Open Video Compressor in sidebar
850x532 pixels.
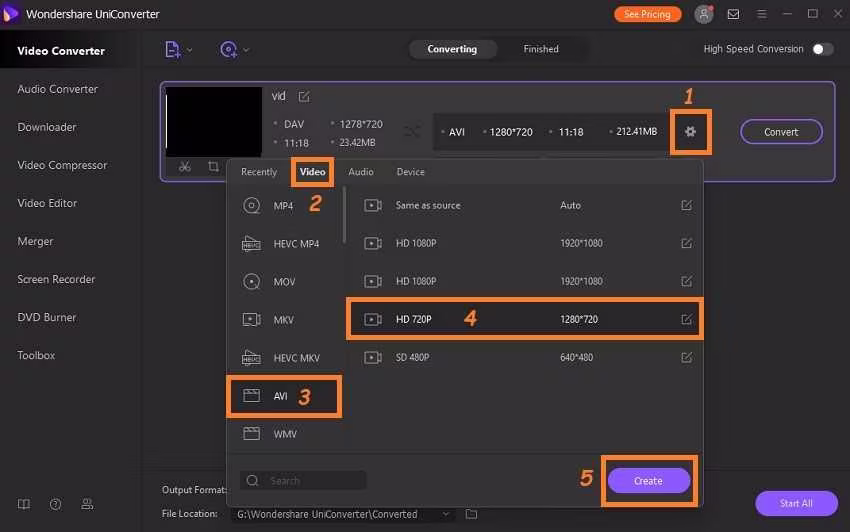point(62,165)
